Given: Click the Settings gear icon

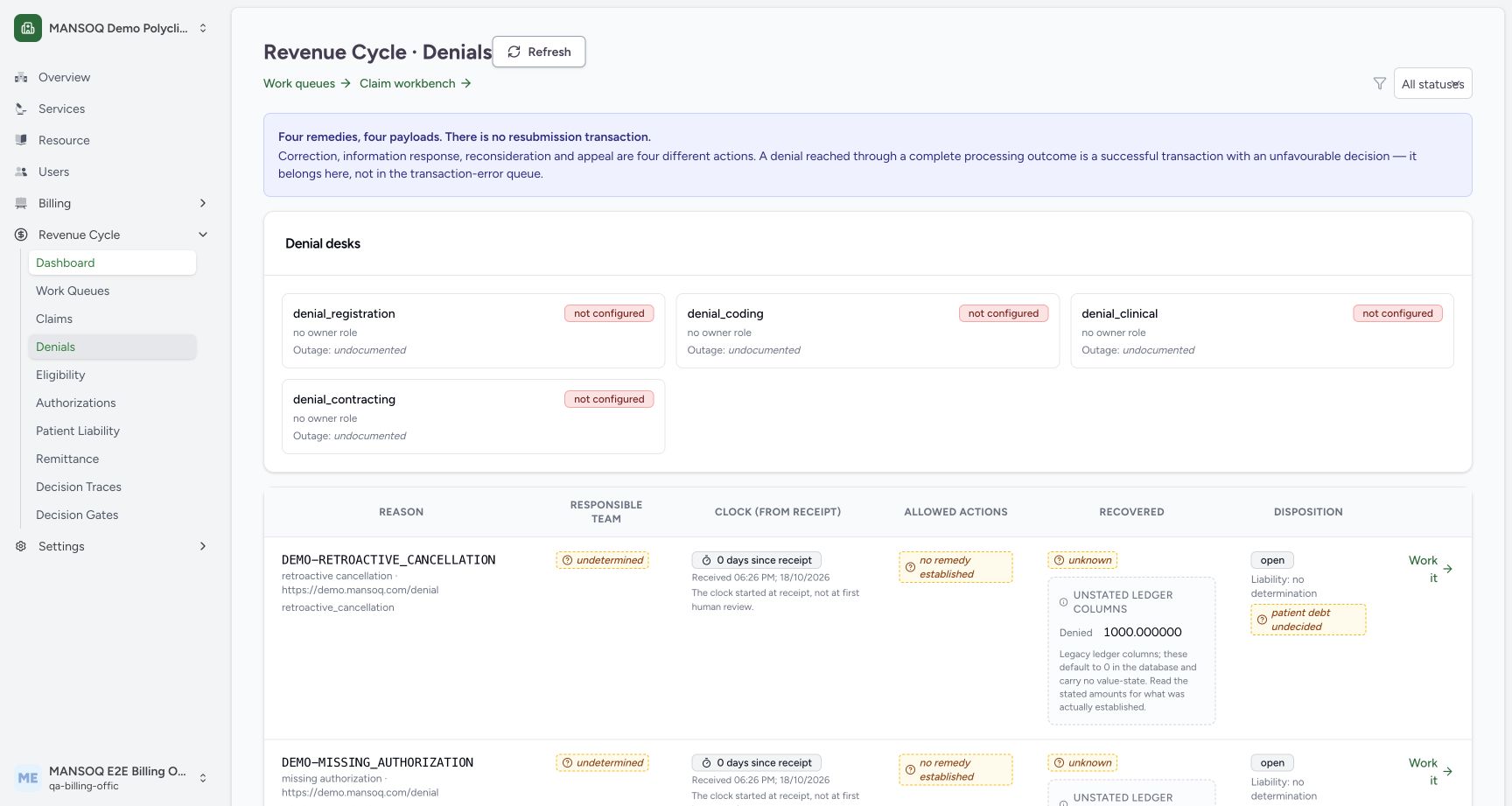Looking at the screenshot, I should point(21,546).
